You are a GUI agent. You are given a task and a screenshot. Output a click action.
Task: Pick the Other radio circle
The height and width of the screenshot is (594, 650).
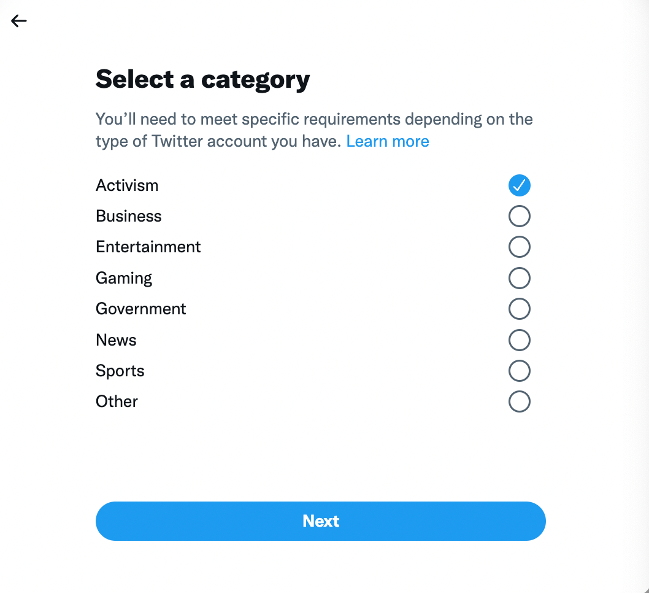519,402
